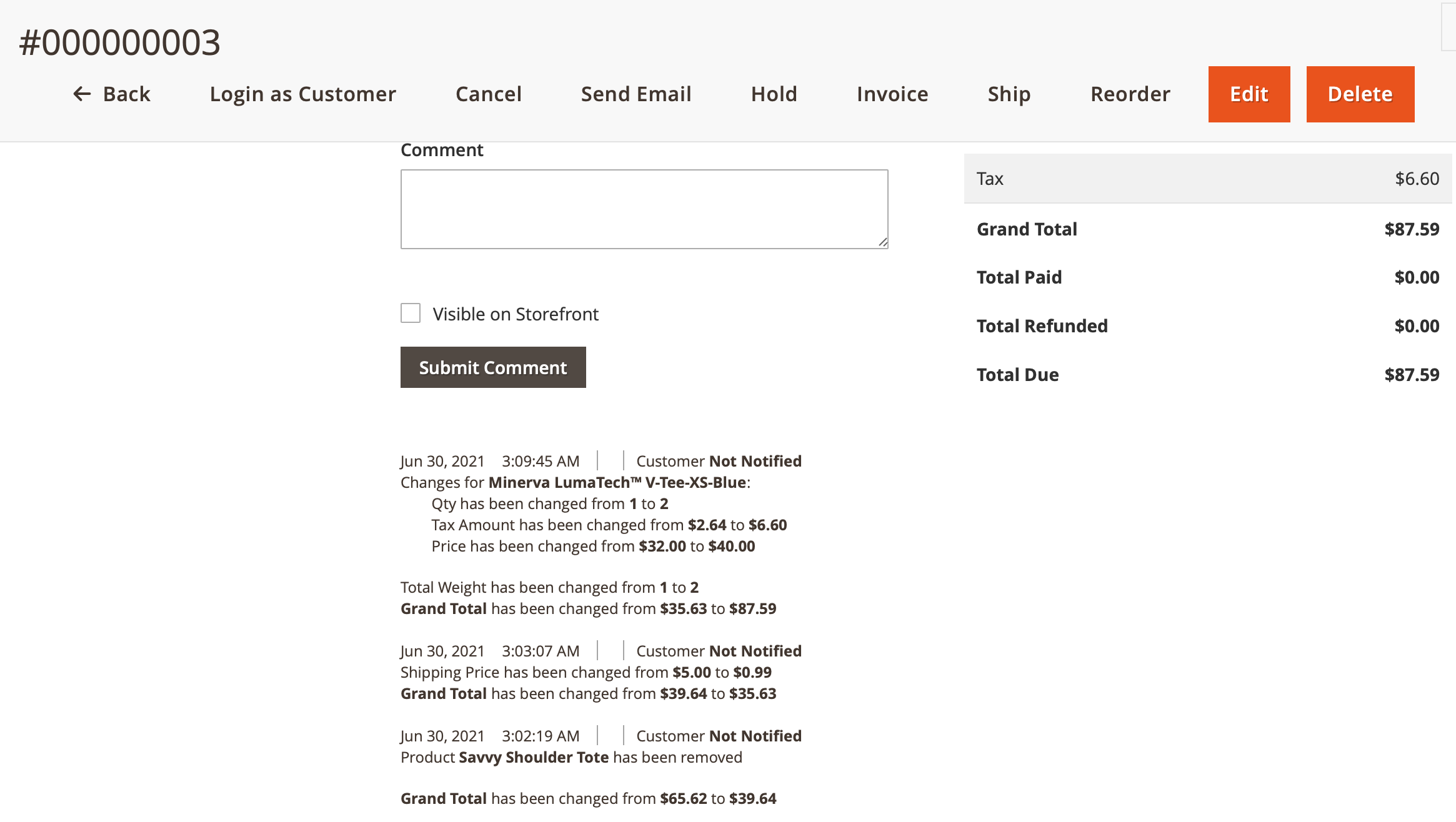Image resolution: width=1456 pixels, height=822 pixels.
Task: Open the orange Edit button
Action: click(1249, 94)
